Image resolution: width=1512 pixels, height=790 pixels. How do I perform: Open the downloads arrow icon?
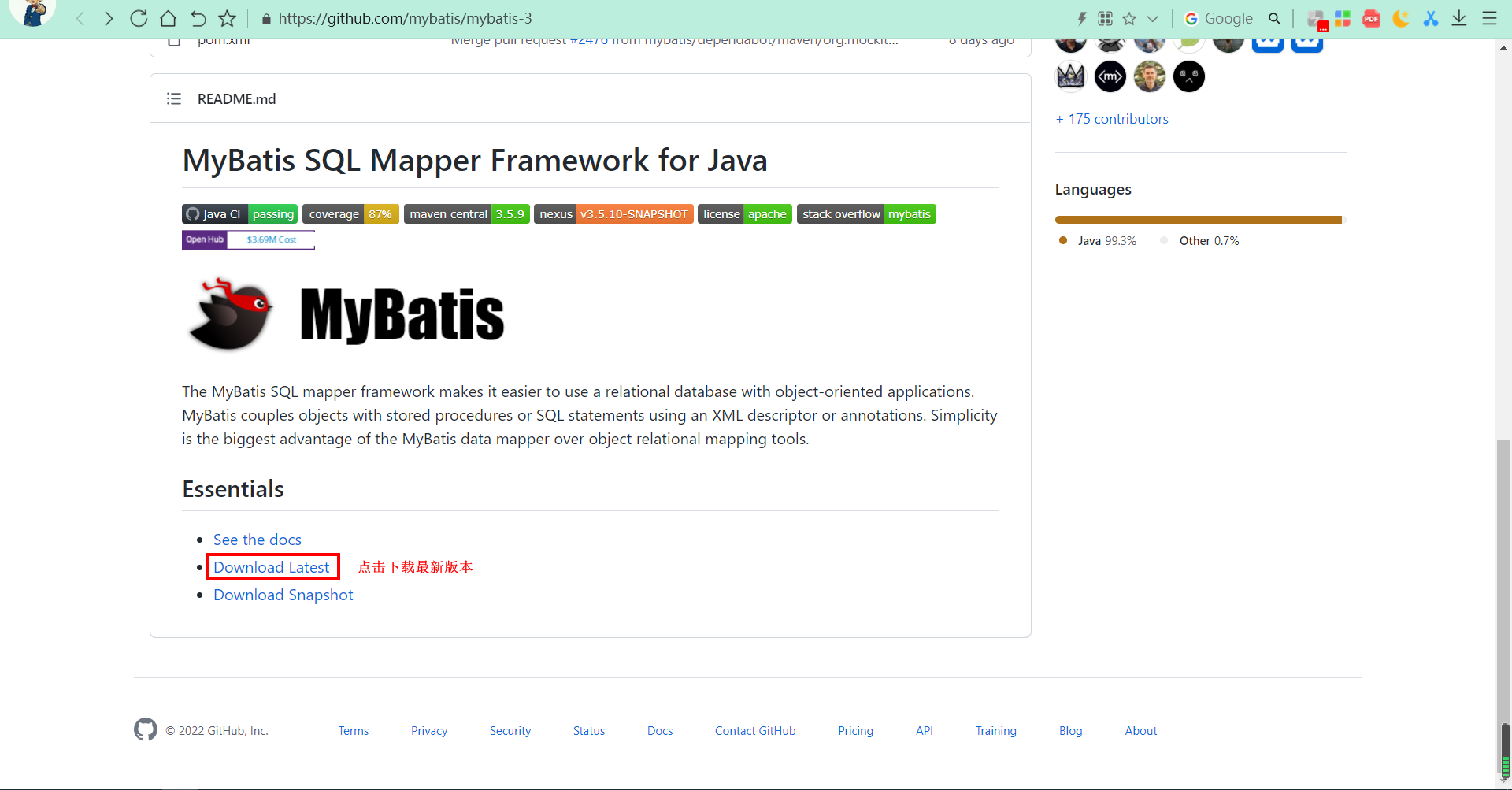coord(1459,18)
